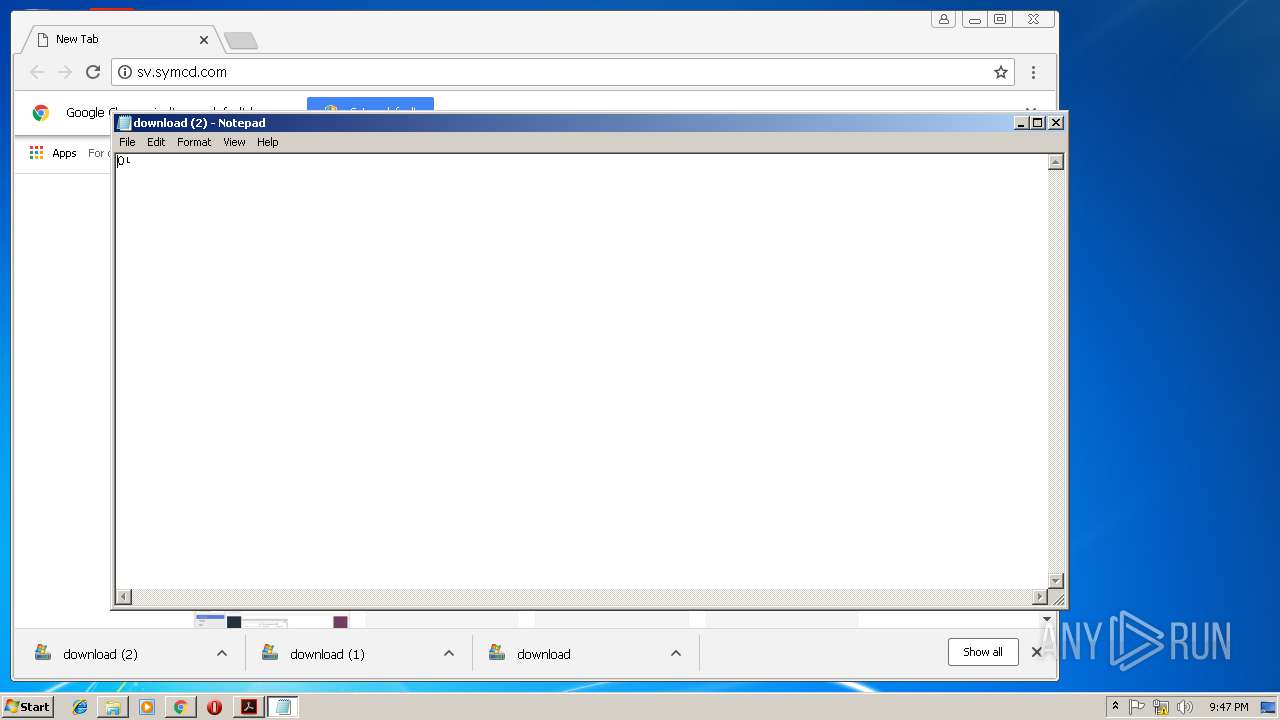1280x720 pixels.
Task: Open File Explorer from taskbar
Action: coord(113,707)
